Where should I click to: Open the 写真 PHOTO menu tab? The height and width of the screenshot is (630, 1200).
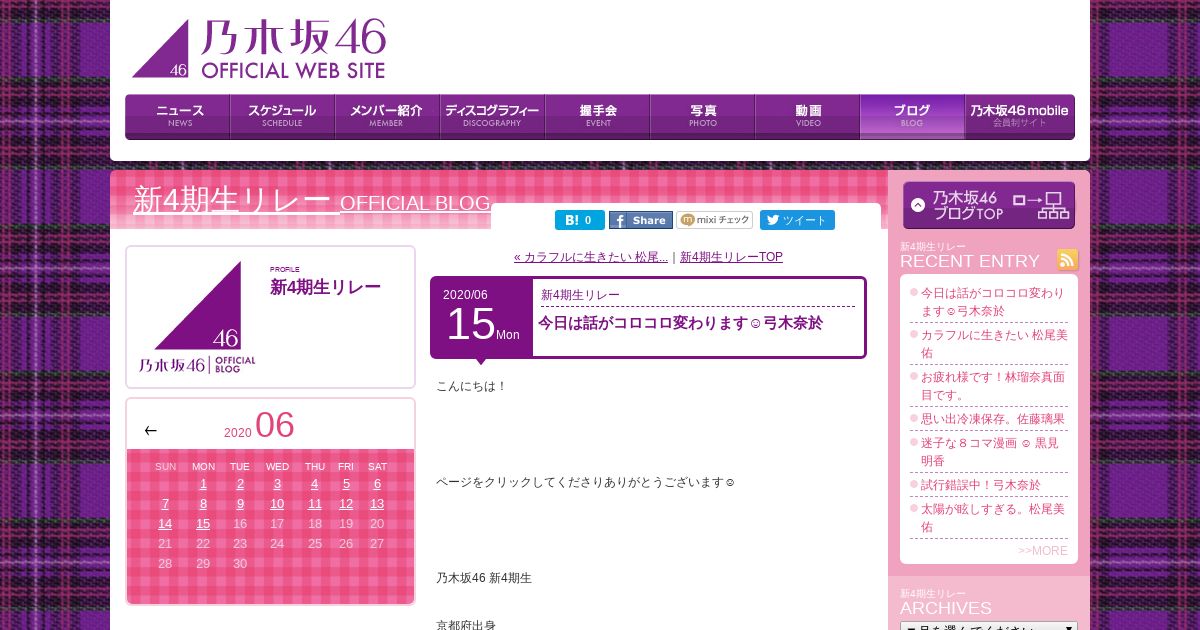(x=702, y=117)
